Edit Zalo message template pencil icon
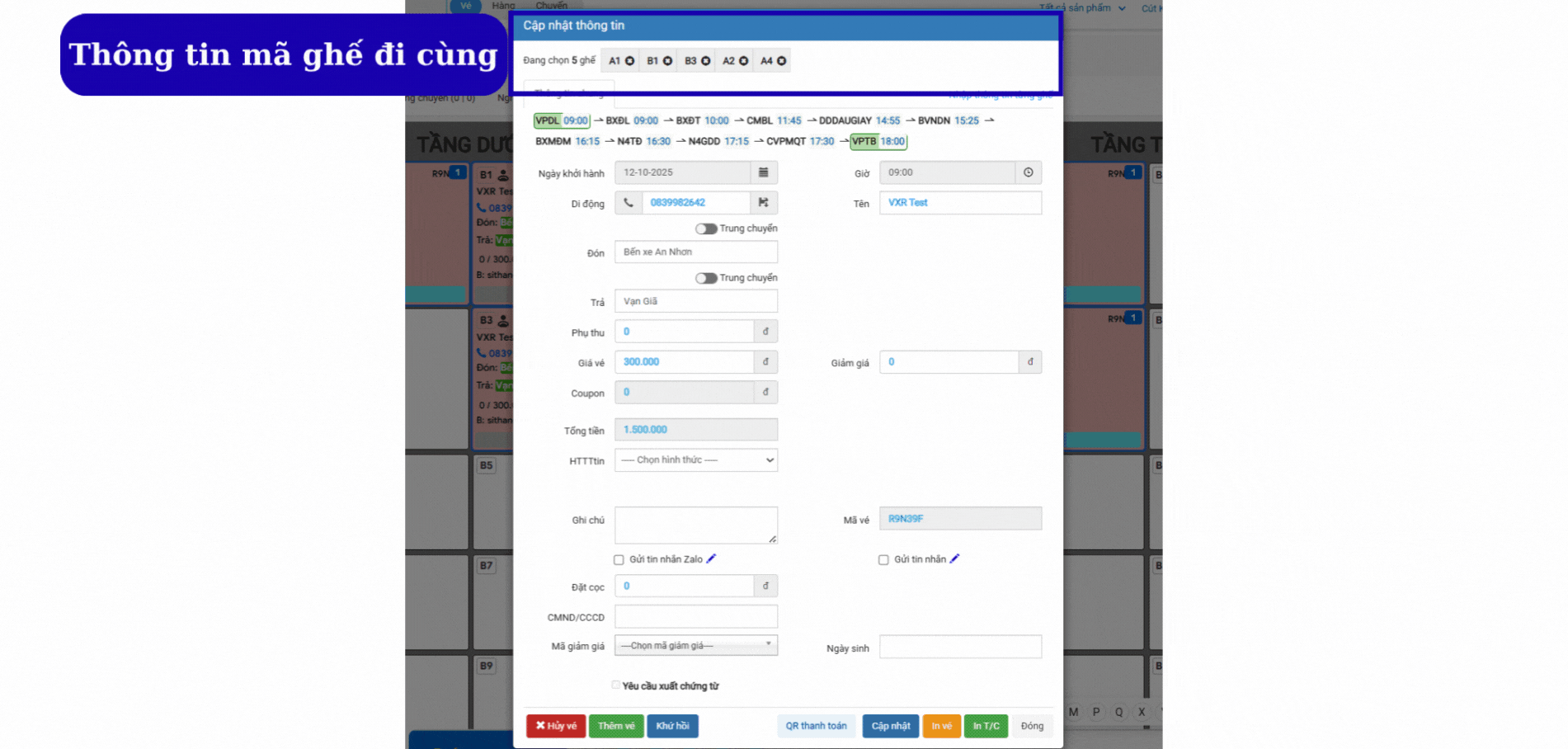Viewport: 1568px width, 749px height. click(711, 559)
